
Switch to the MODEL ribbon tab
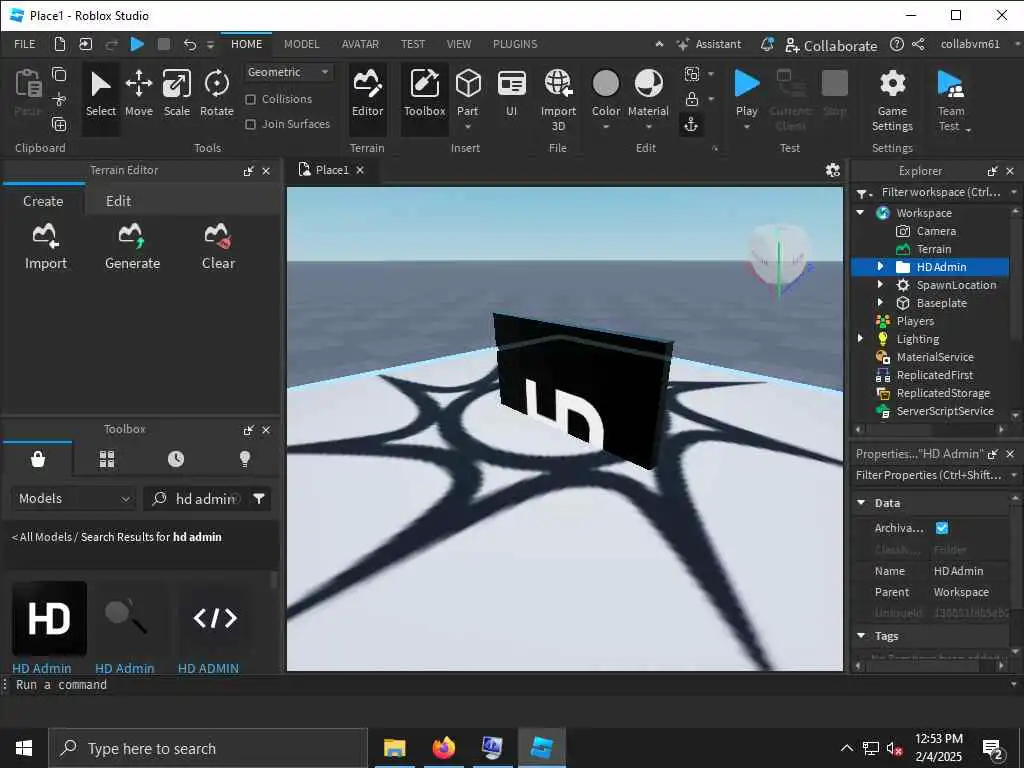point(301,44)
